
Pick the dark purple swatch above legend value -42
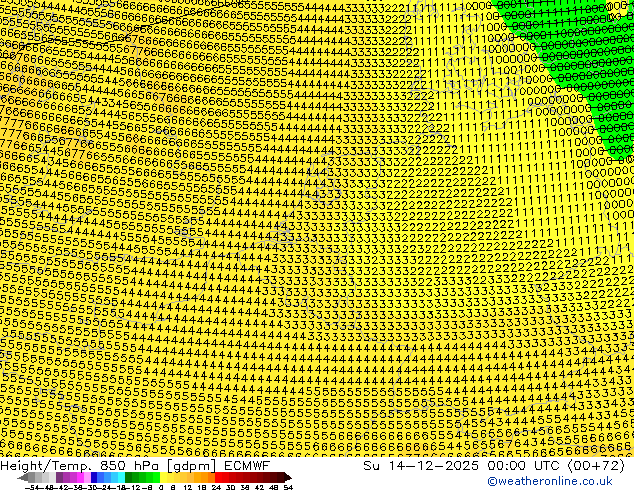(59, 477)
